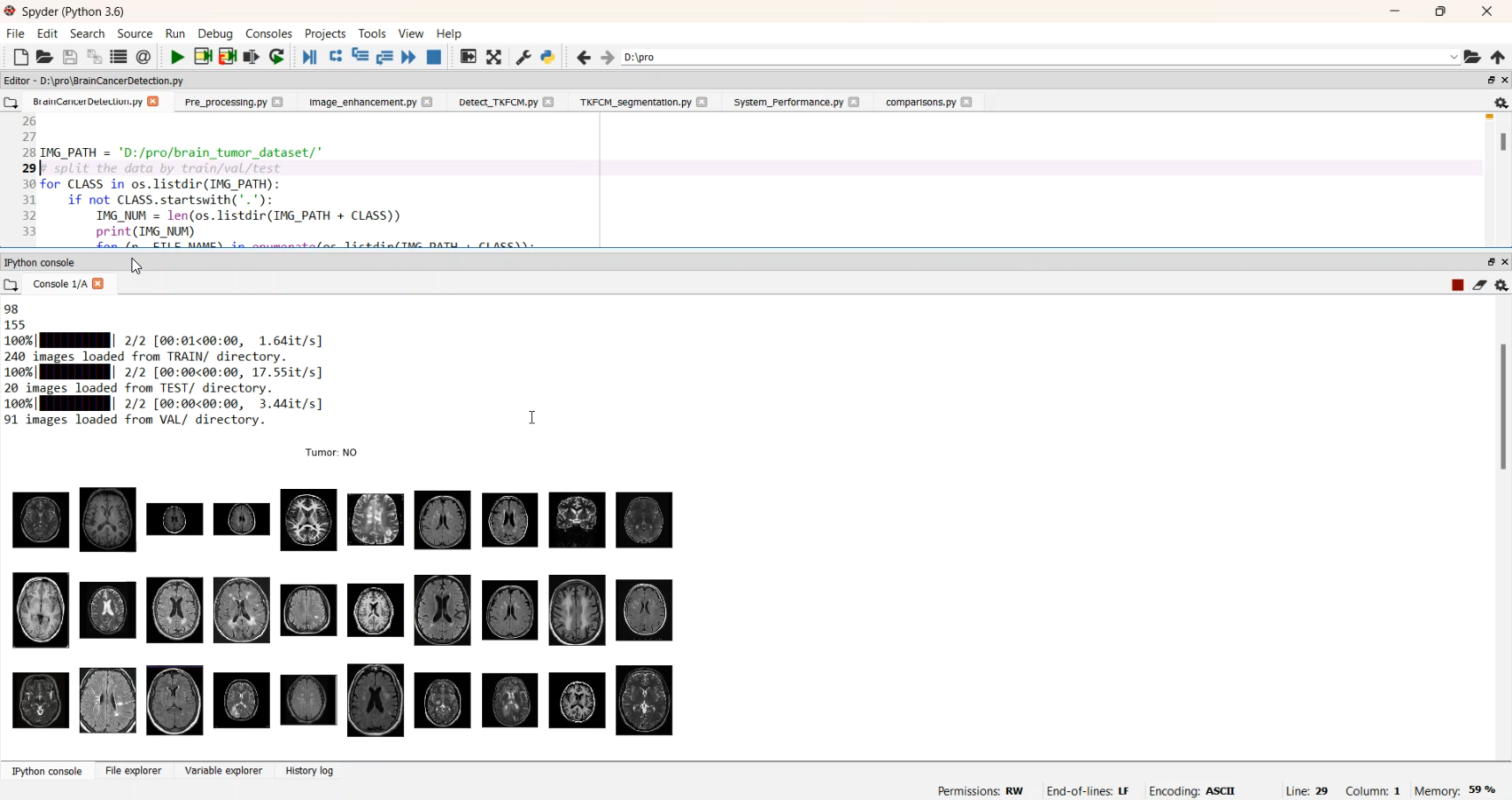
Task: Open the consoles menu
Action: pos(269,34)
